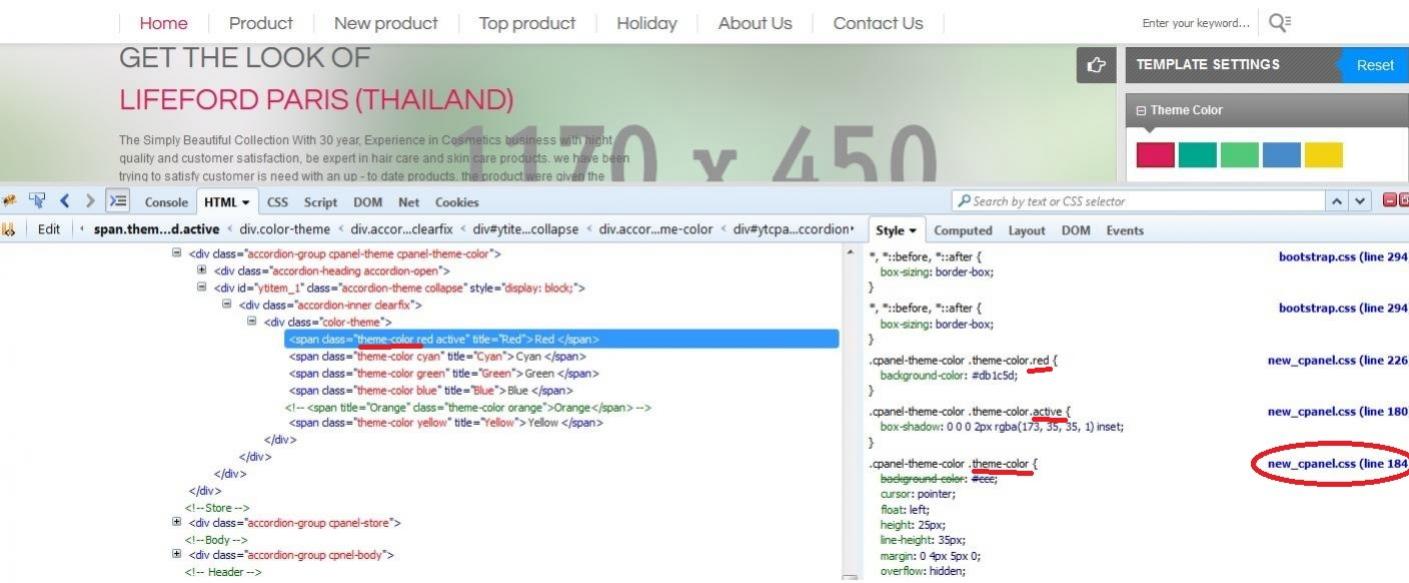Click the blue Reset button
Screen dimensions: 1409x583
click(1374, 65)
